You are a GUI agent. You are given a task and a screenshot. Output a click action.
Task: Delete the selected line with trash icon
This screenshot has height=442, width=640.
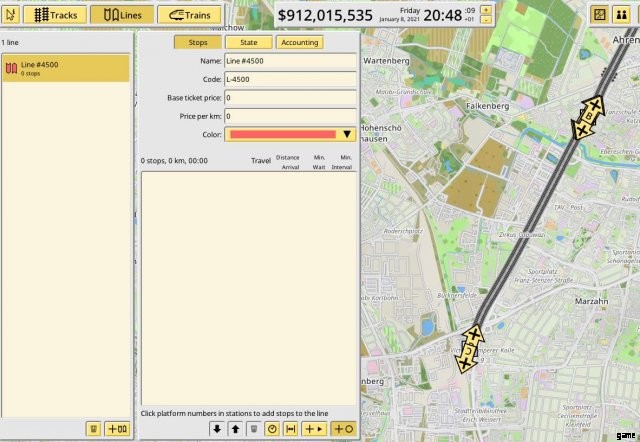tap(93, 428)
